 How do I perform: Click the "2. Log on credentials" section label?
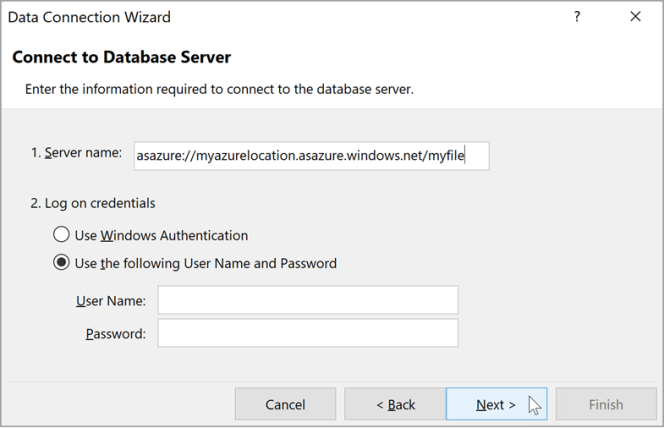point(93,203)
